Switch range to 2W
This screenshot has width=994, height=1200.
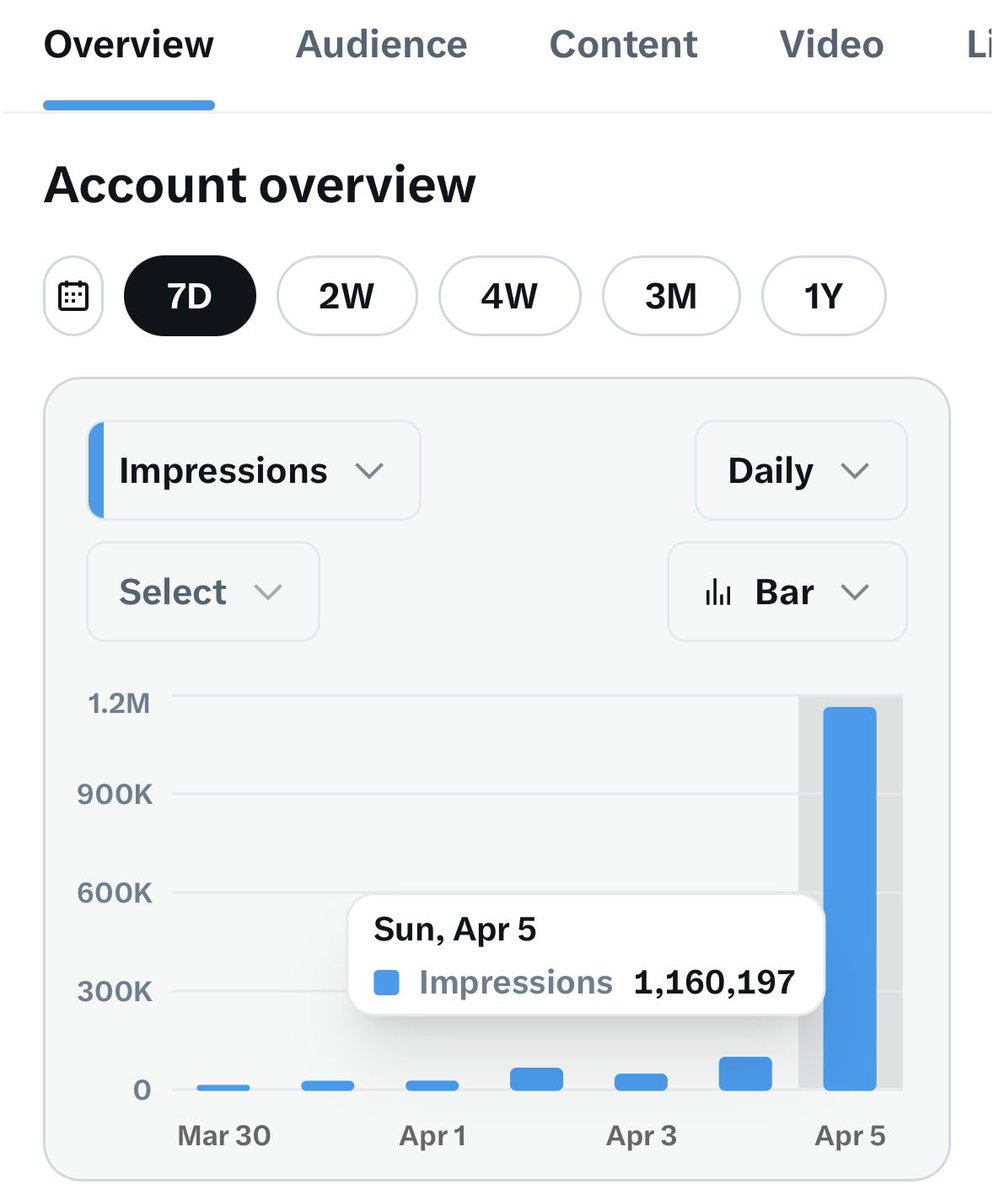tap(346, 296)
